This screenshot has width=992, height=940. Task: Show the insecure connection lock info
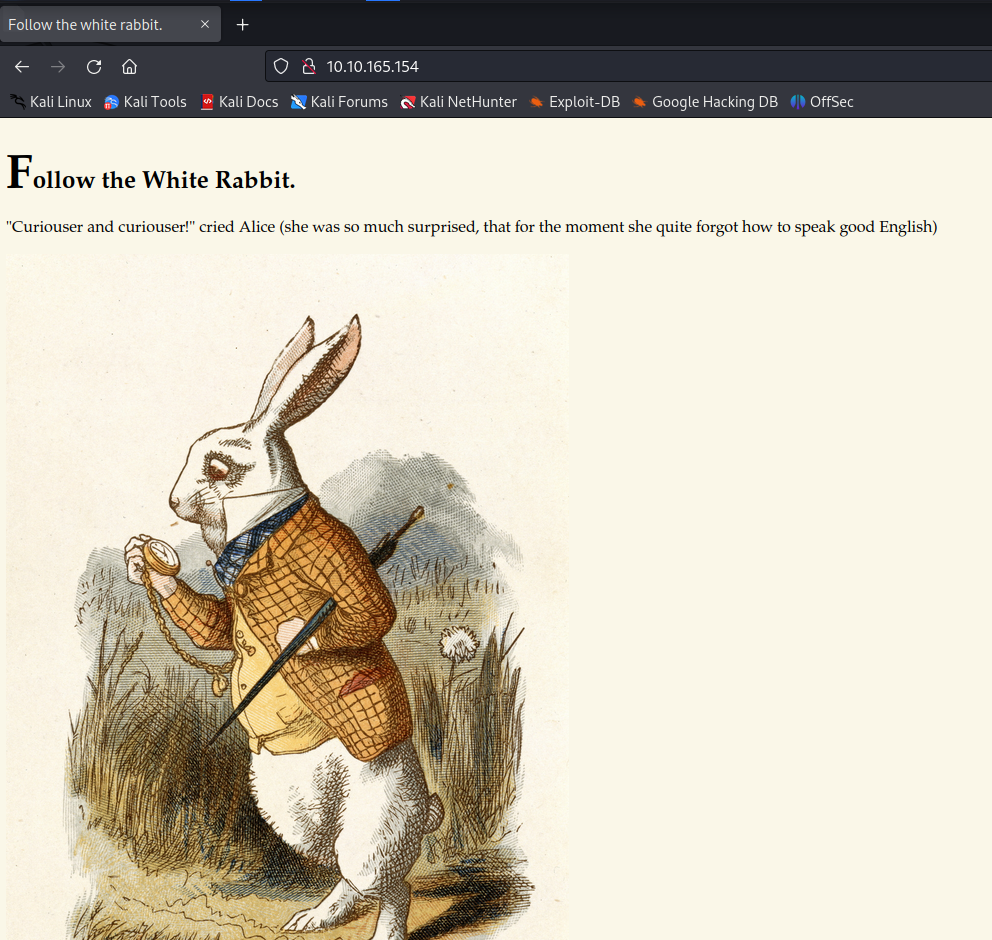click(x=309, y=66)
